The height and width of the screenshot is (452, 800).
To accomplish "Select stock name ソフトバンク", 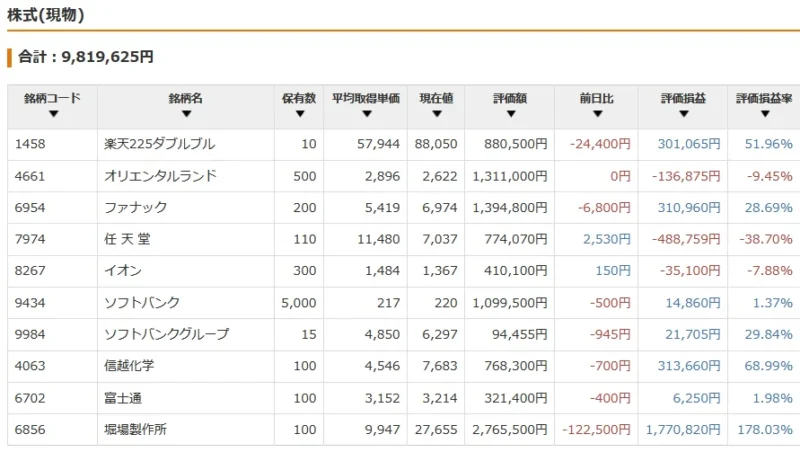I will point(142,303).
